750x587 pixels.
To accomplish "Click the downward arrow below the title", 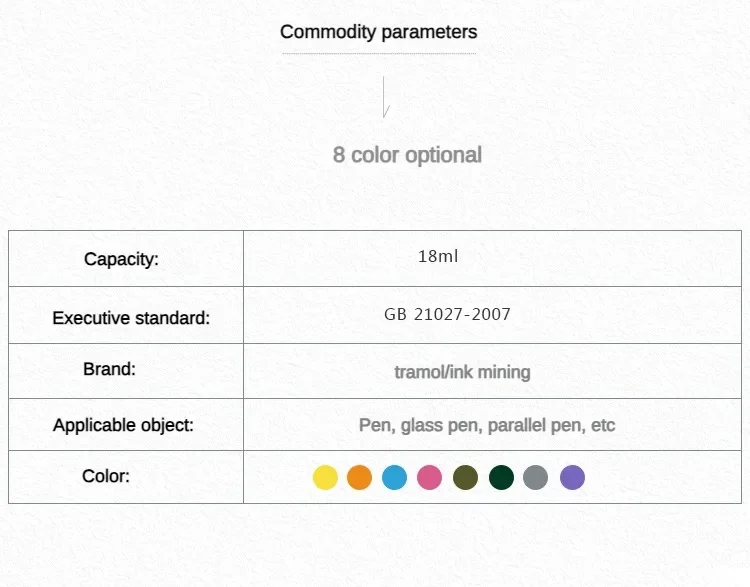I will click(385, 98).
